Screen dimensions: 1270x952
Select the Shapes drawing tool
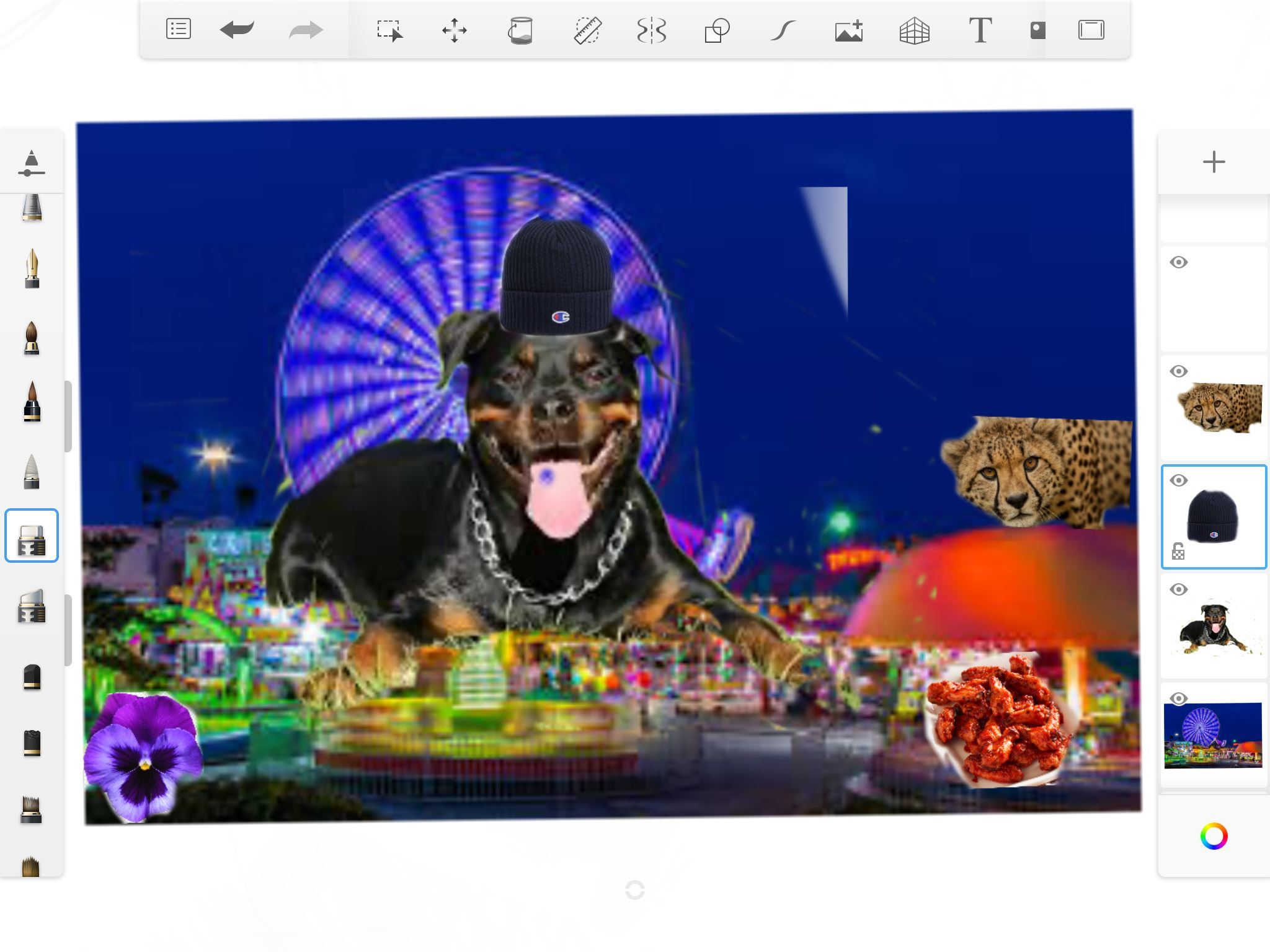717,30
